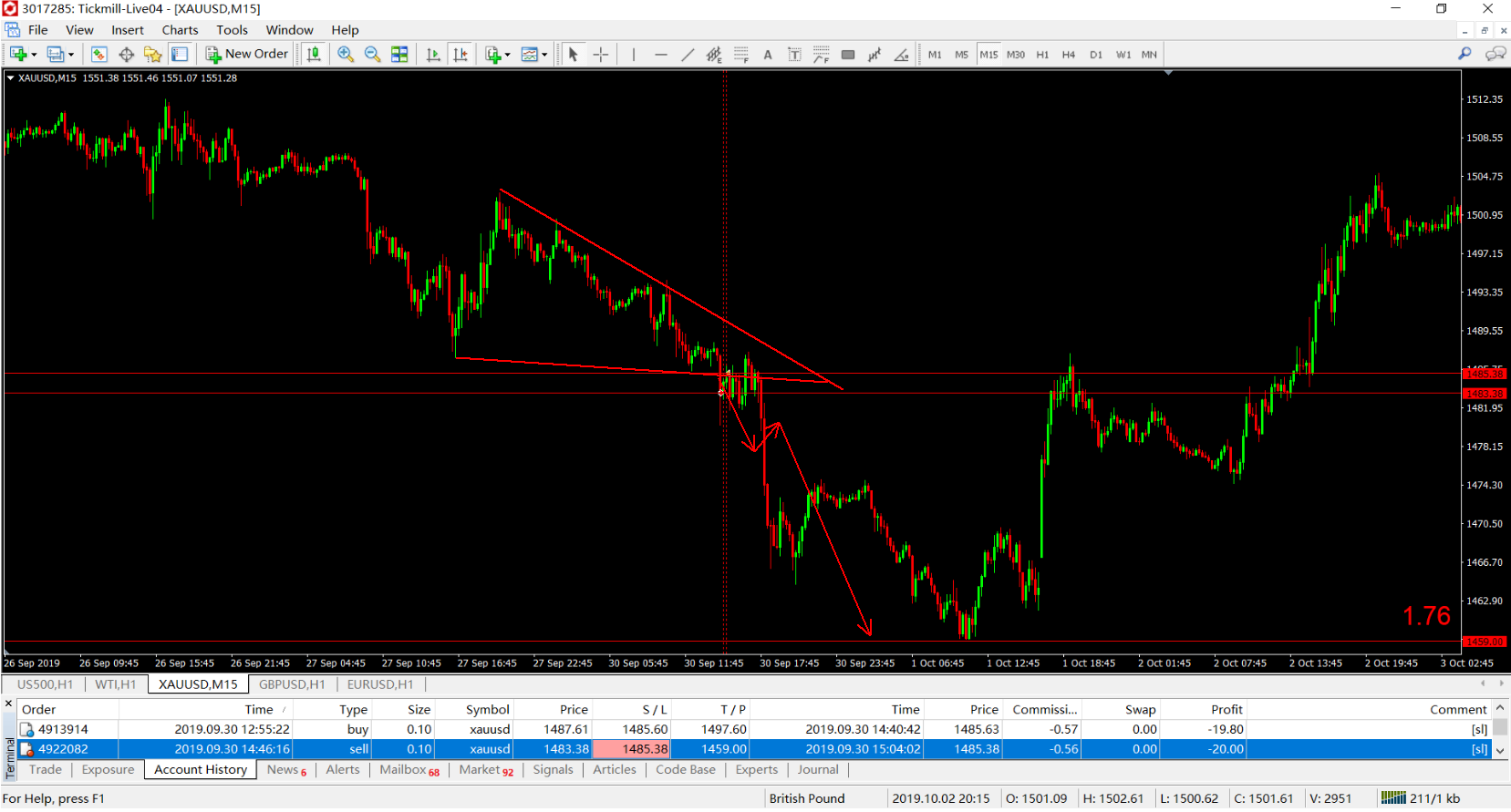Viewport: 1511px width, 812px height.
Task: Switch to the US500,H1 chart tab
Action: 45,684
